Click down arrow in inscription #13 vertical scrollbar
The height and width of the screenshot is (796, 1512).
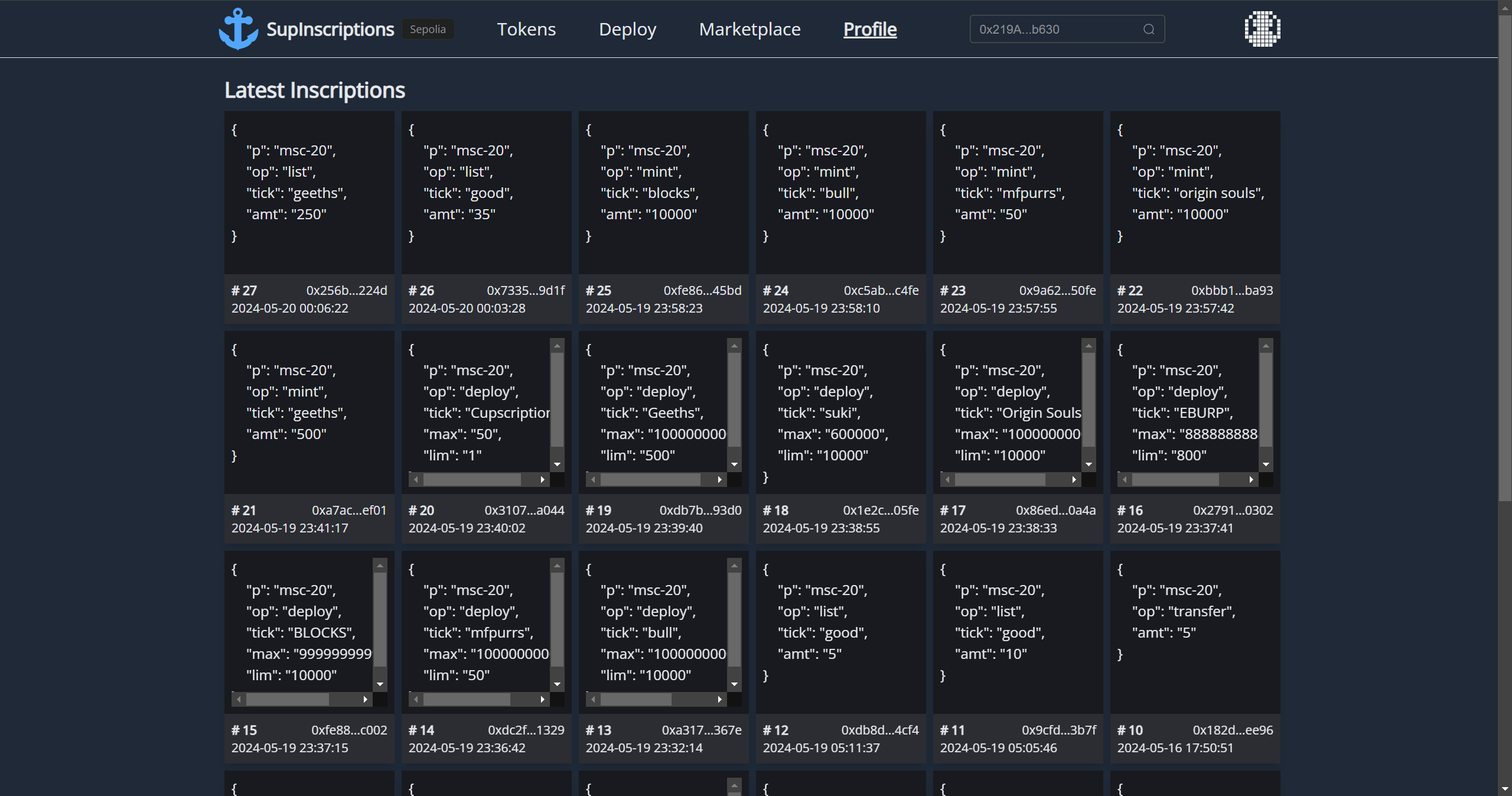coord(734,684)
